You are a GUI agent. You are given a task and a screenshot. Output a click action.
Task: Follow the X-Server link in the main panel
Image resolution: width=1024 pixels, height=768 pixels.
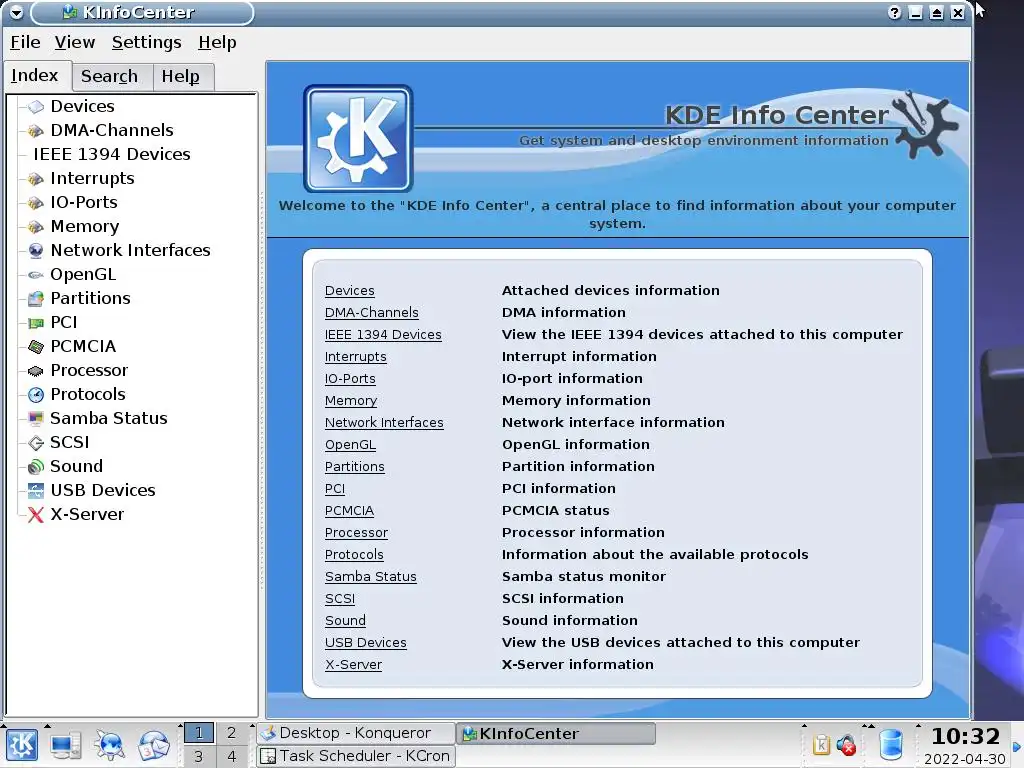353,665
